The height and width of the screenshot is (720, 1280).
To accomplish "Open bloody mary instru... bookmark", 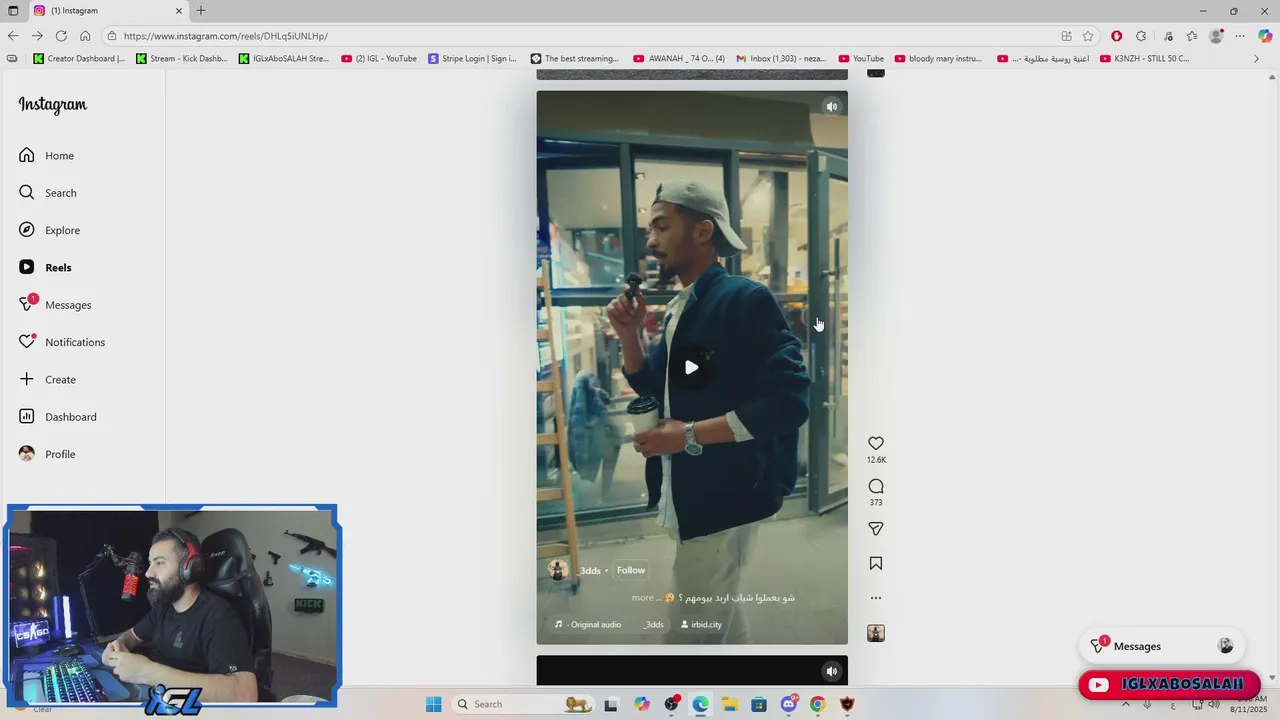I will tap(938, 58).
